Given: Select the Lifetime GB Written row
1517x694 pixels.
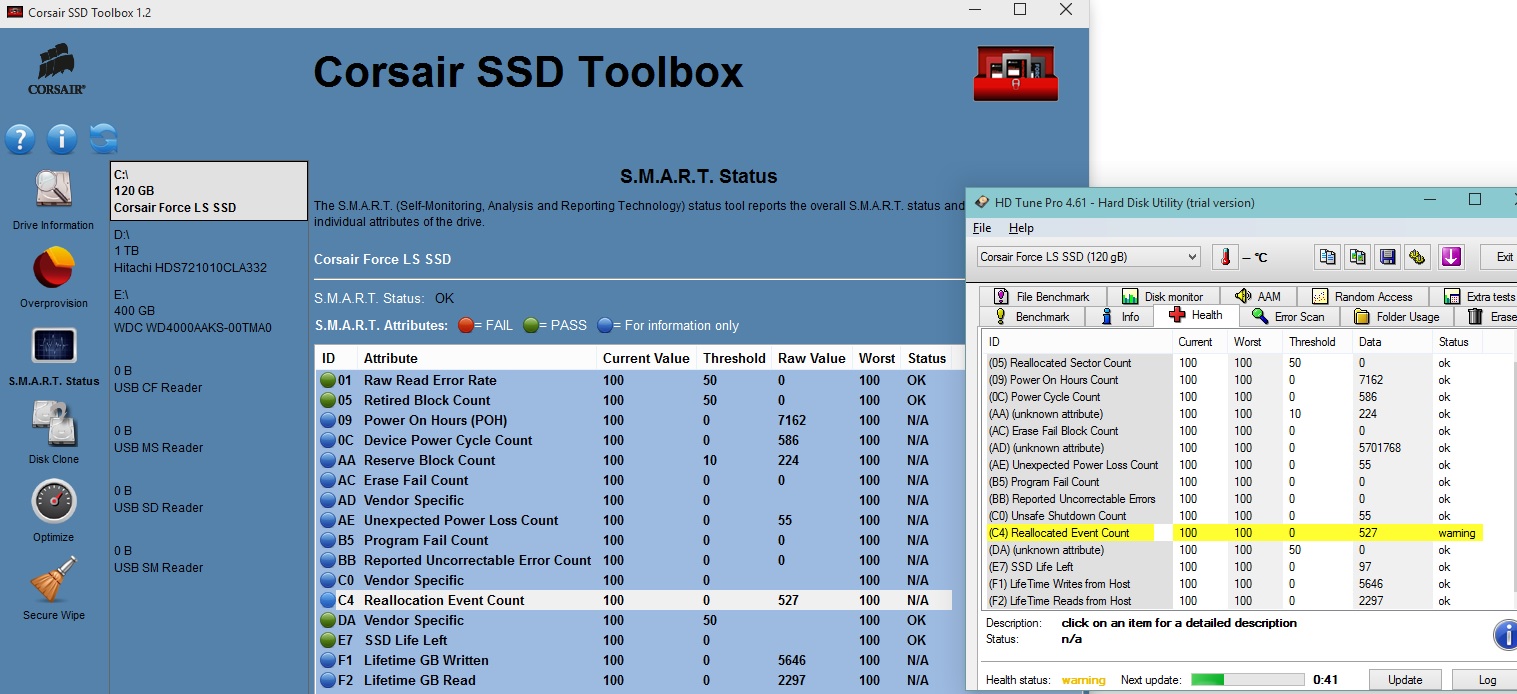Looking at the screenshot, I should [634, 660].
